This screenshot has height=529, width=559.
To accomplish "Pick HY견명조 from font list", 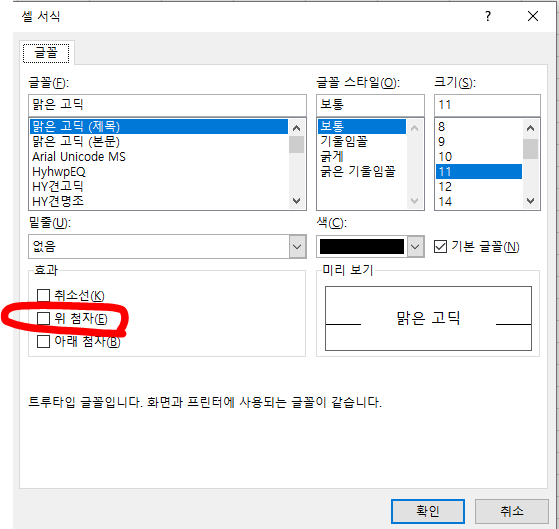I will click(159, 201).
